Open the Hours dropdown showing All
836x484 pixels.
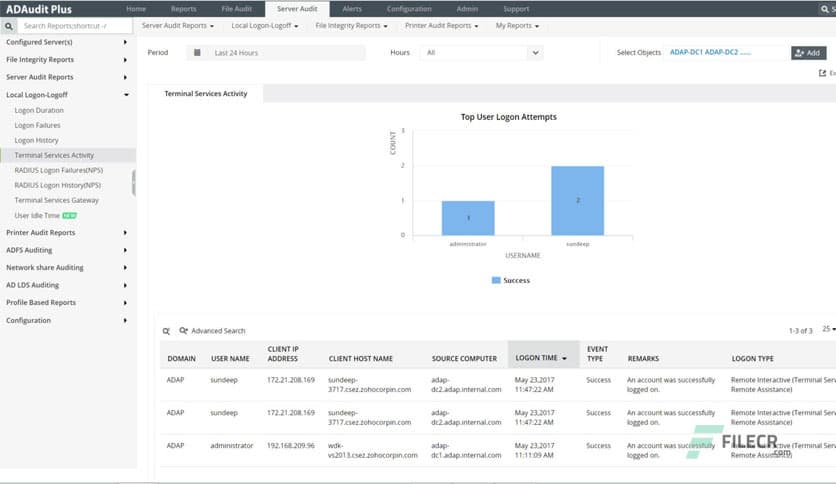481,52
